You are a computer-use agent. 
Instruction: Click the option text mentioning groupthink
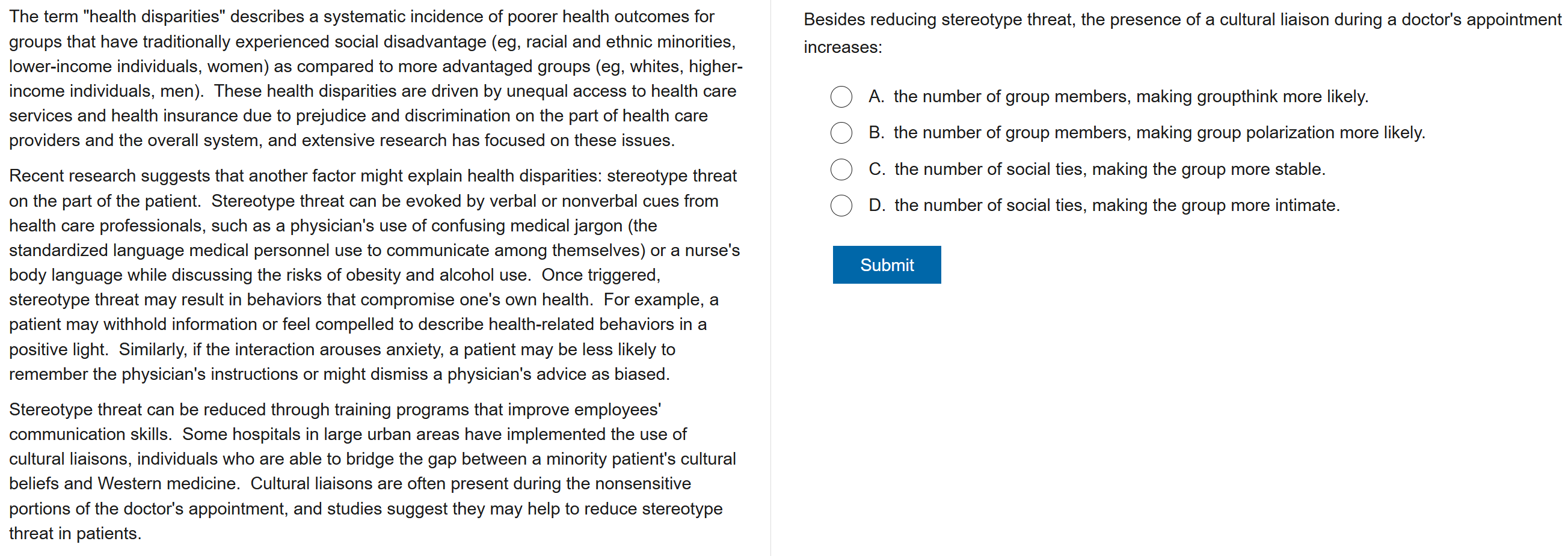tap(1130, 97)
